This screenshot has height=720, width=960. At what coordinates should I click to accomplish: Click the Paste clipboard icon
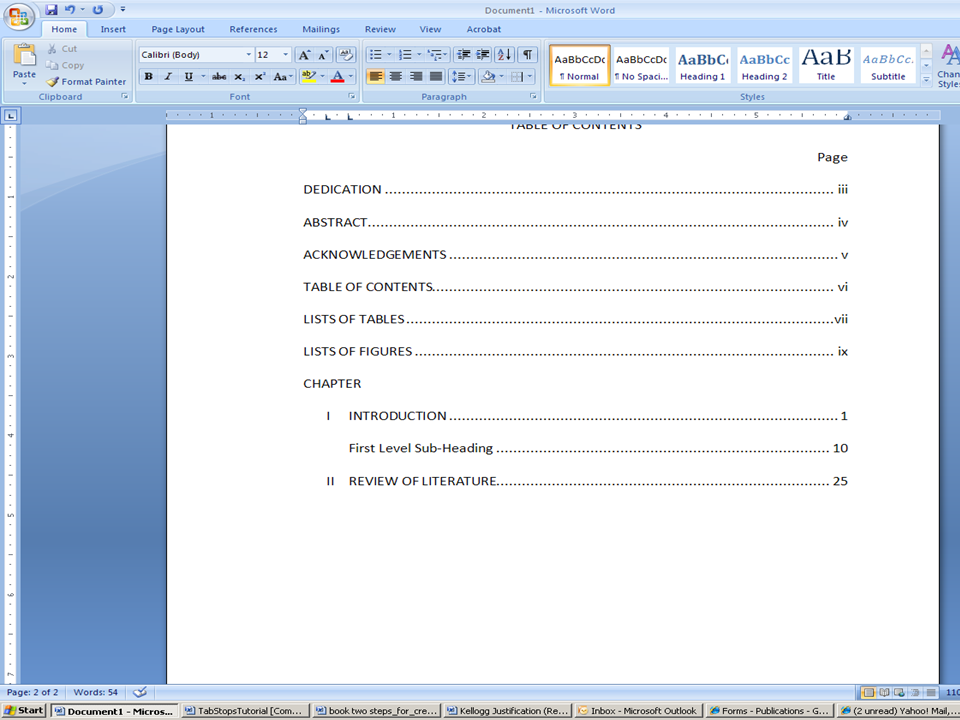24,55
